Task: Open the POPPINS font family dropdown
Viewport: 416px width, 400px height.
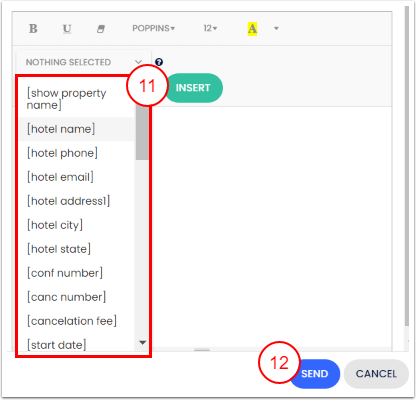Action: [x=153, y=28]
